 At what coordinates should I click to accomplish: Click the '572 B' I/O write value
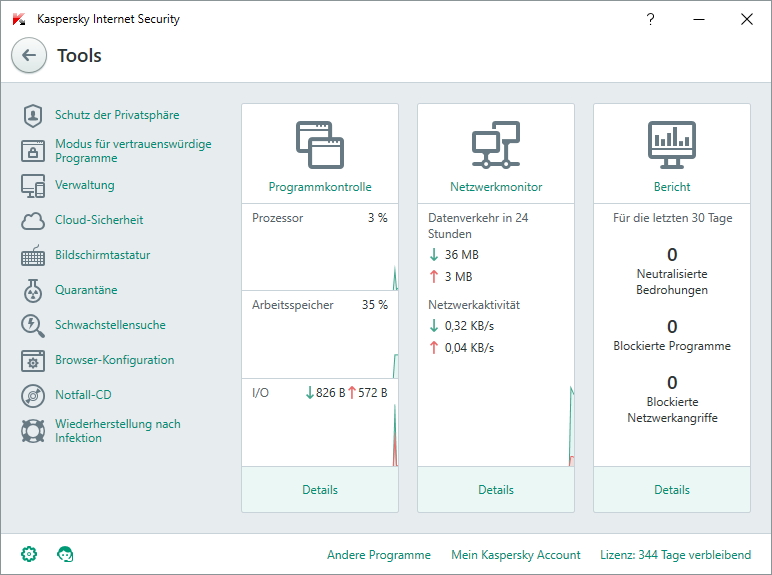(x=373, y=393)
